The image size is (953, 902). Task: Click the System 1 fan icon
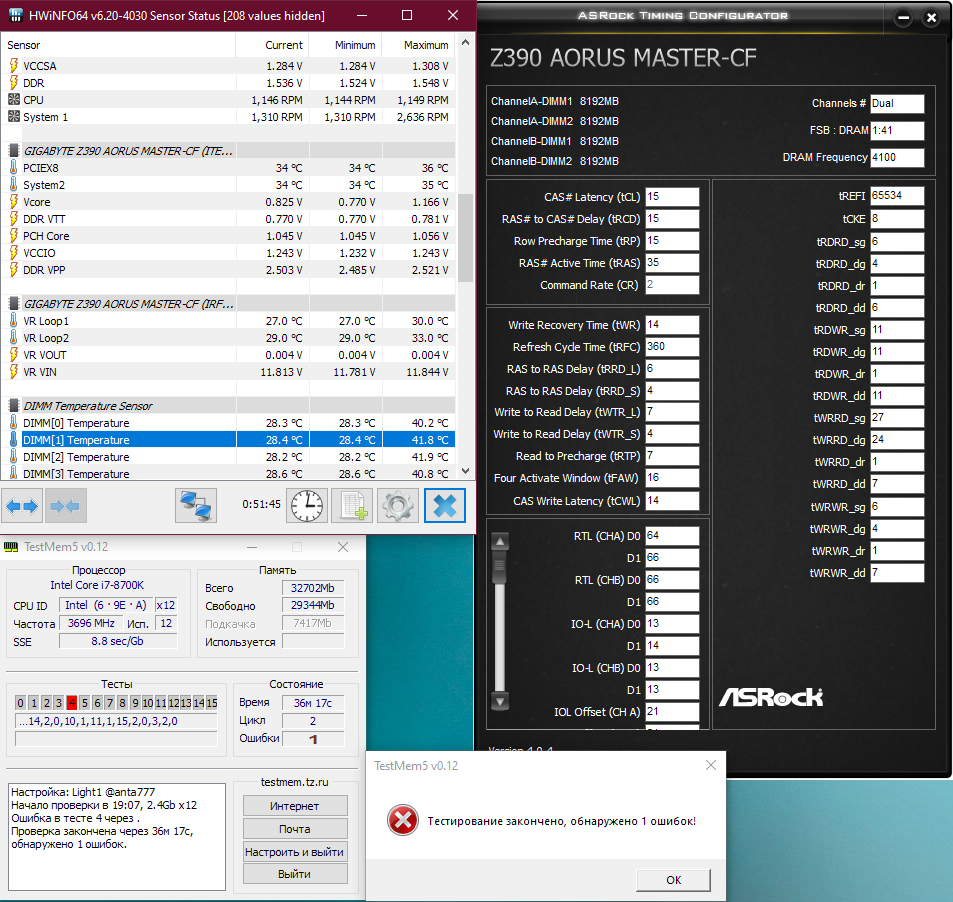click(13, 116)
